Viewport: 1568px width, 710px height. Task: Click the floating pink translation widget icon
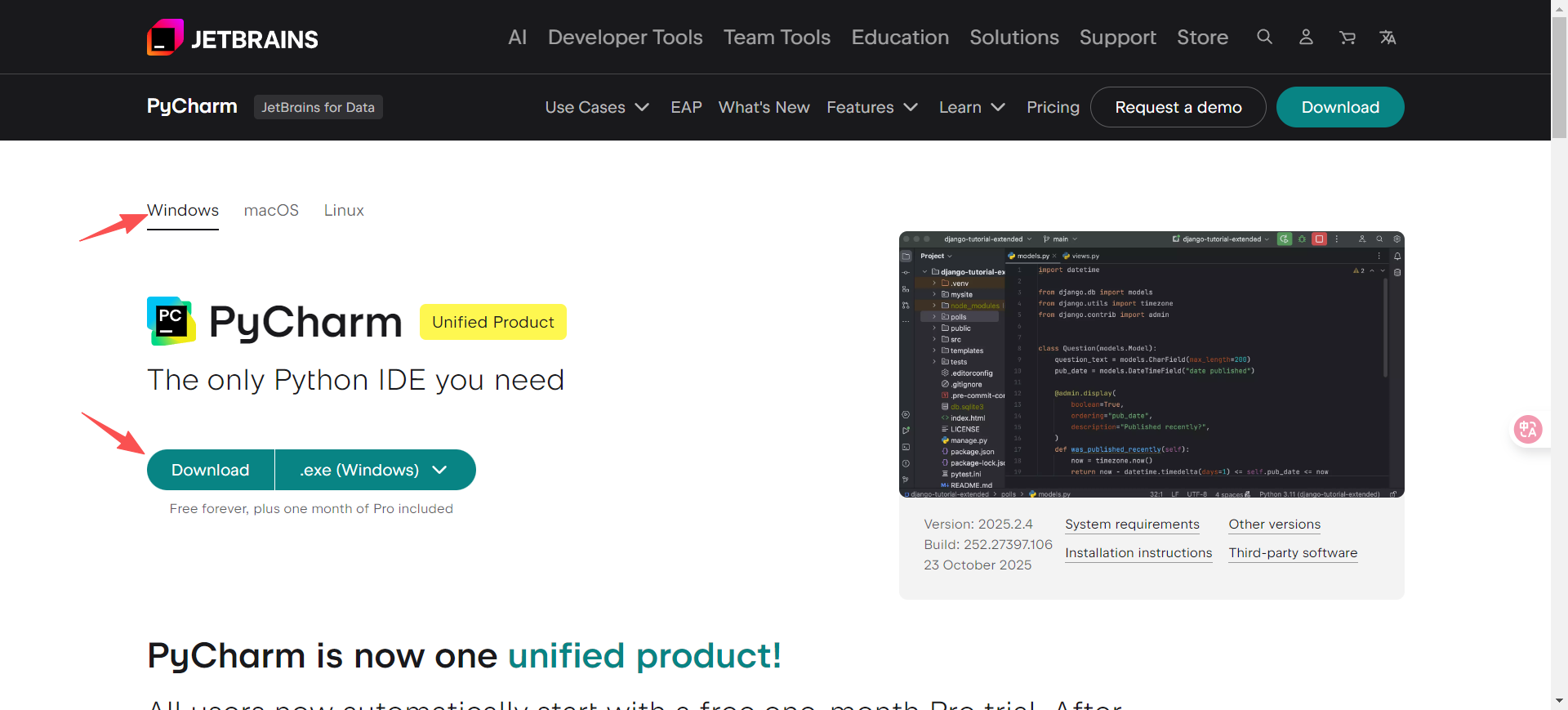[1527, 429]
